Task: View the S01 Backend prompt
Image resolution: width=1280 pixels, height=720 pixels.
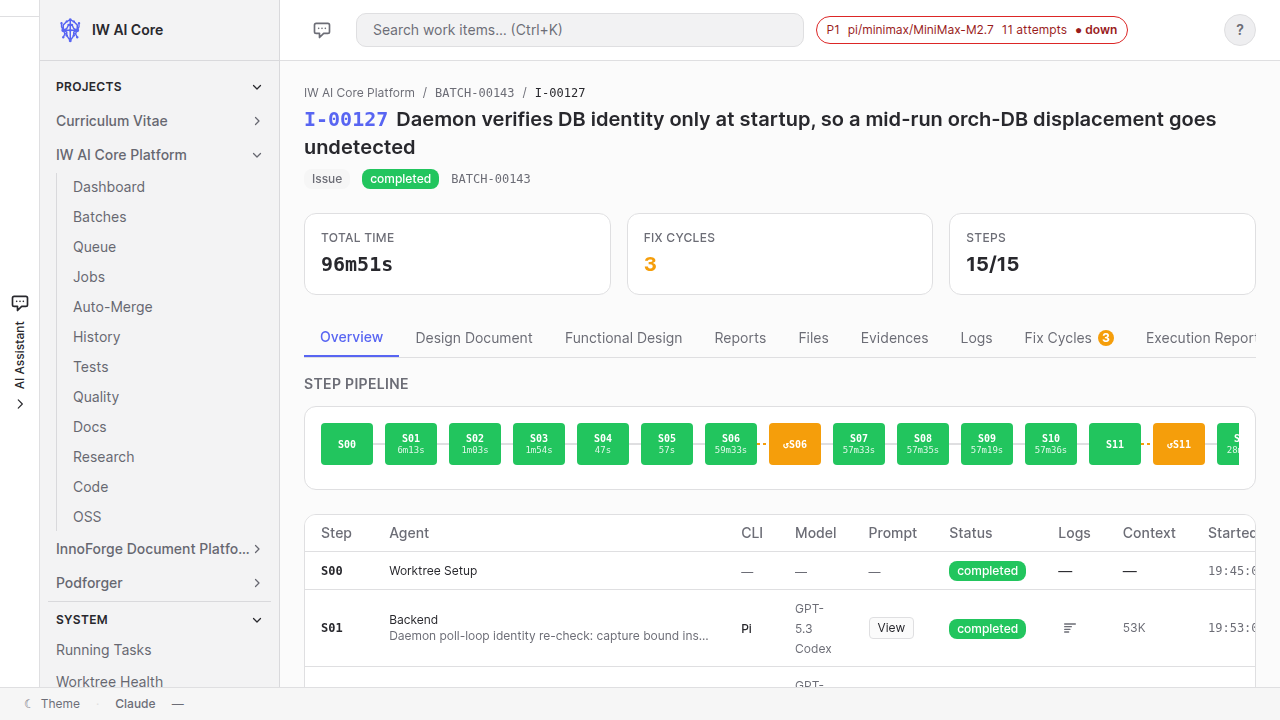Action: [891, 628]
